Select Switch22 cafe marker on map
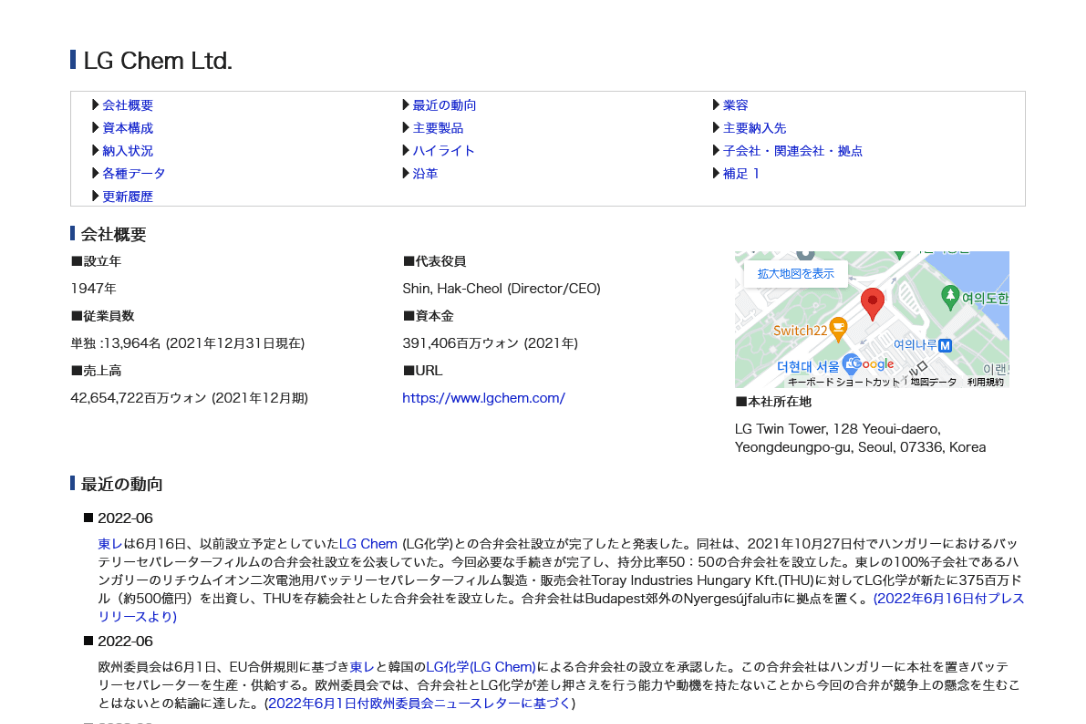The image size is (1086, 724). pos(838,330)
